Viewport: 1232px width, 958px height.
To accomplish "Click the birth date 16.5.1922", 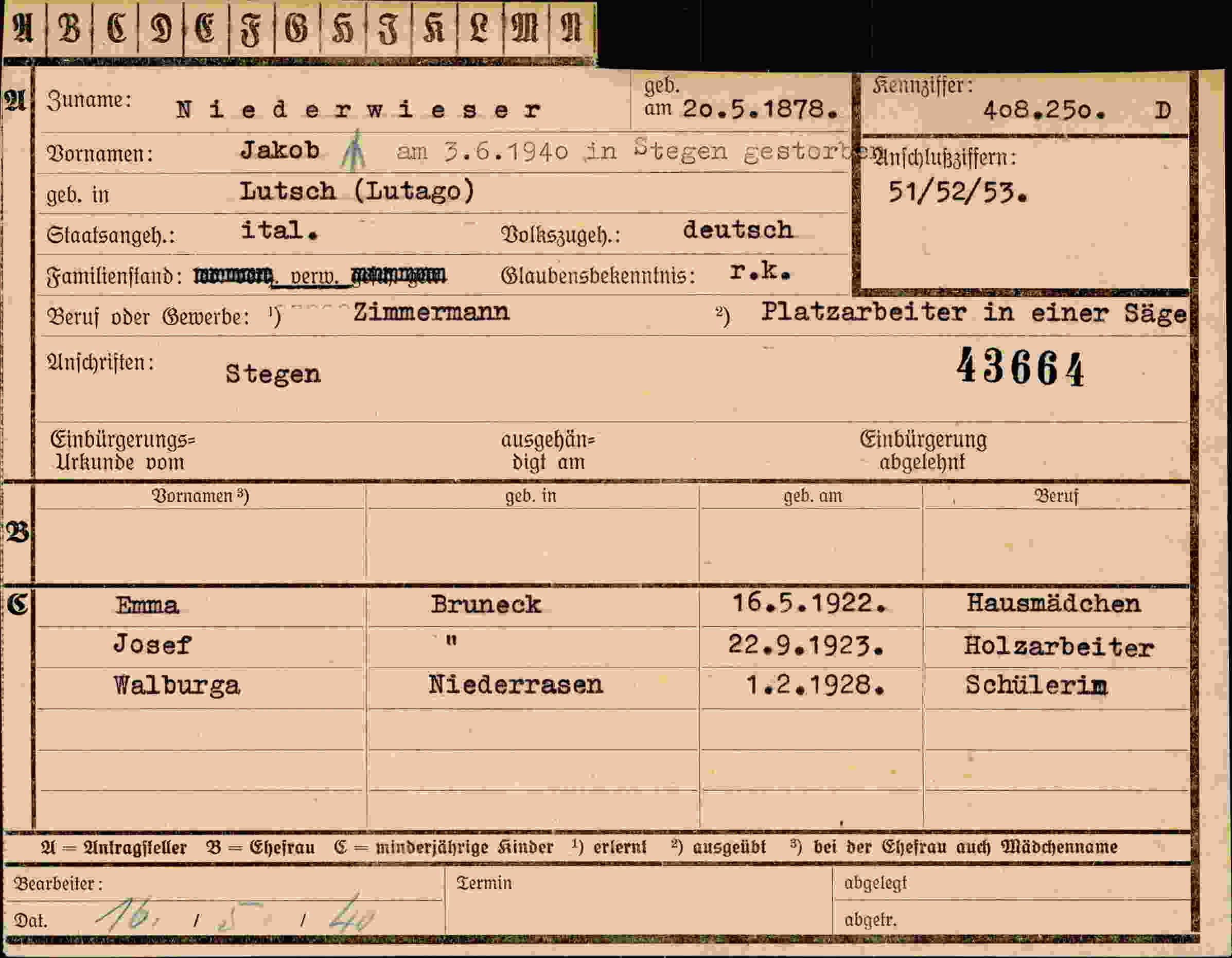I will [809, 603].
